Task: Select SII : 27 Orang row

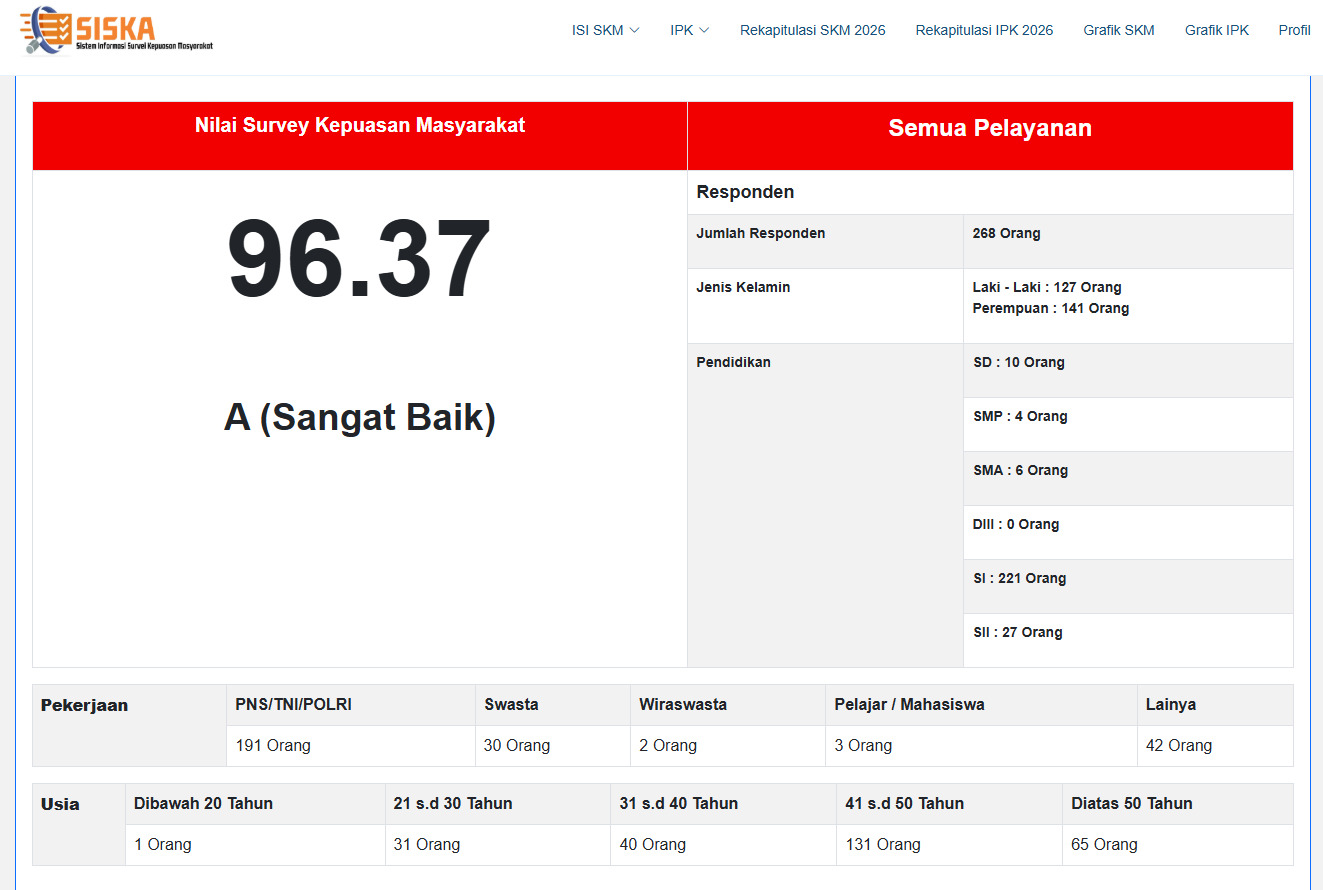Action: (x=1128, y=640)
